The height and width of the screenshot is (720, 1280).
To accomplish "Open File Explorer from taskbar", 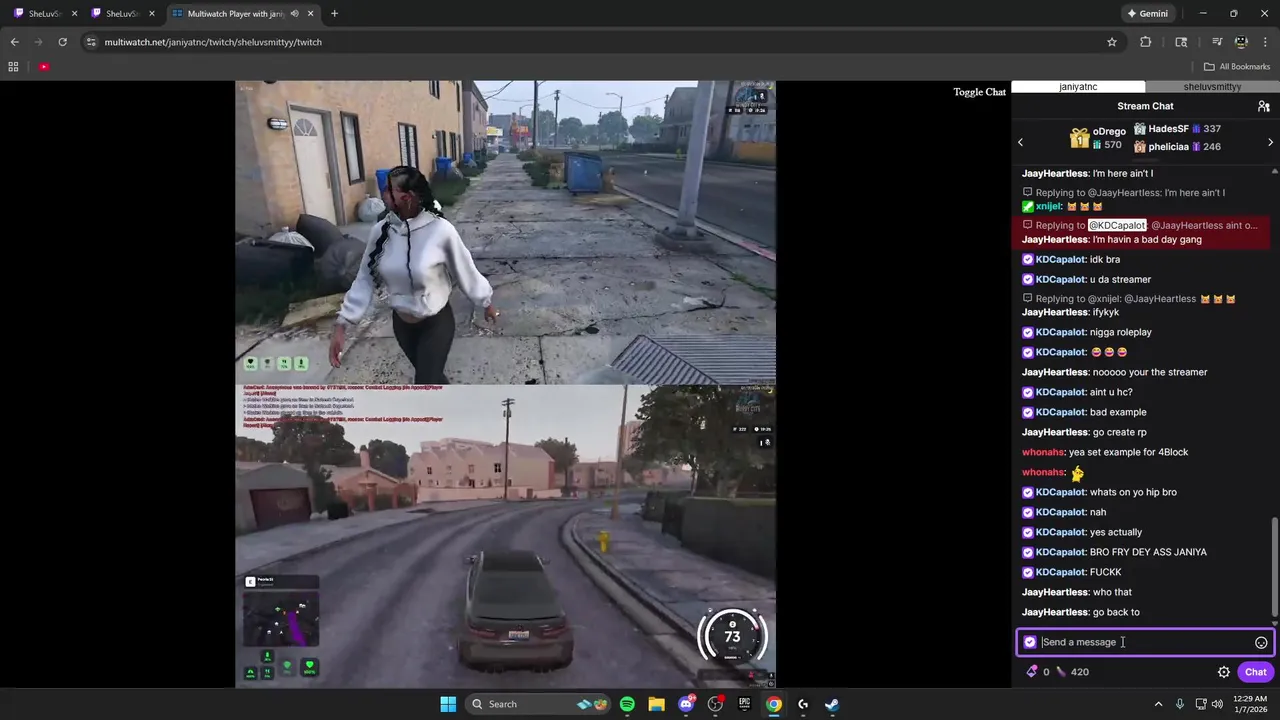I will click(656, 704).
